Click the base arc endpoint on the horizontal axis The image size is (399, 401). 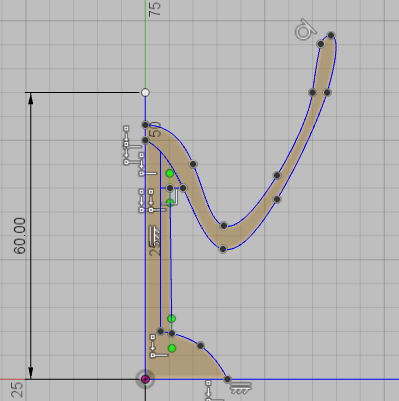[x=227, y=379]
